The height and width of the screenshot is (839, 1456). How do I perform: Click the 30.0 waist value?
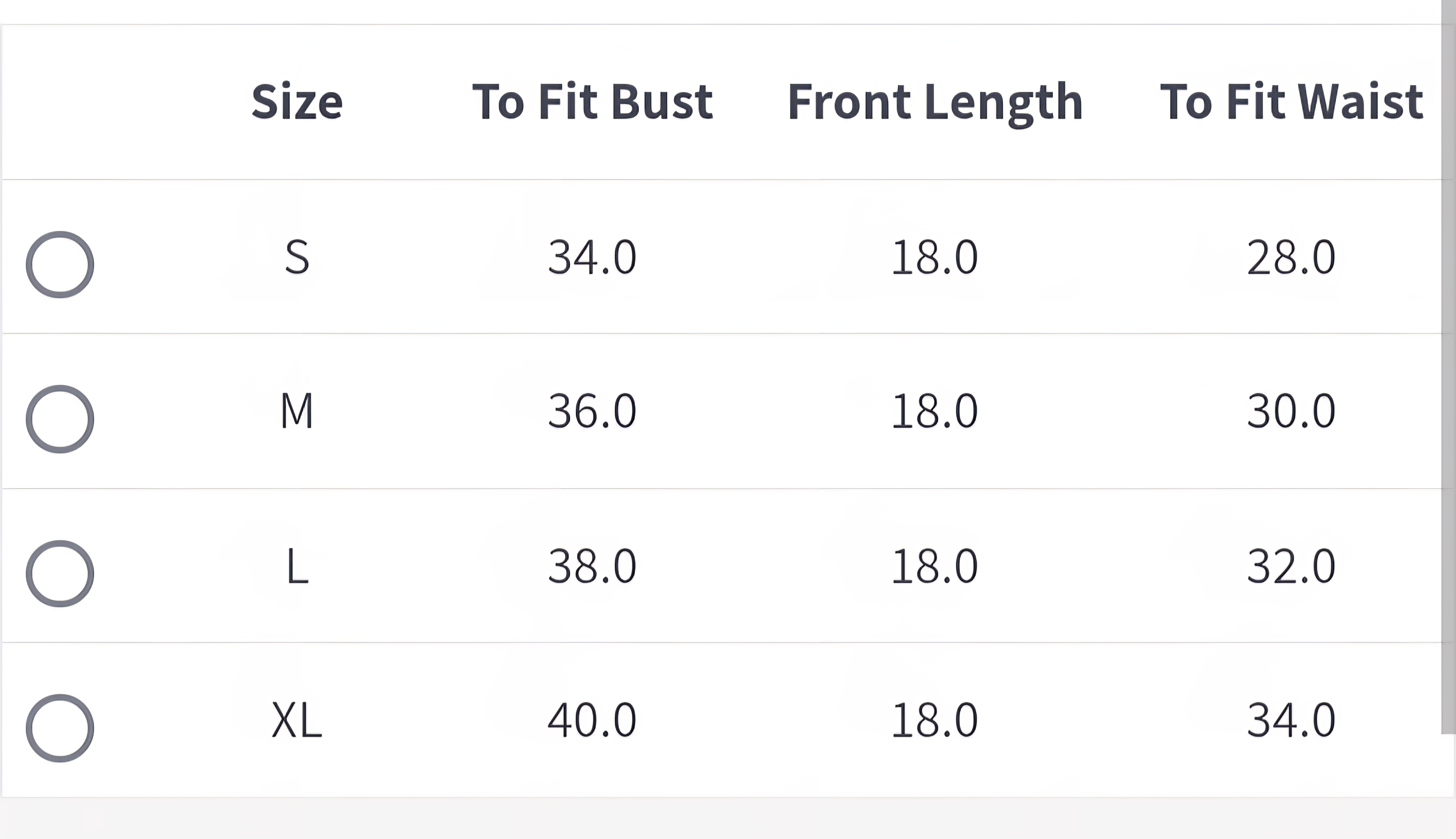click(x=1291, y=411)
